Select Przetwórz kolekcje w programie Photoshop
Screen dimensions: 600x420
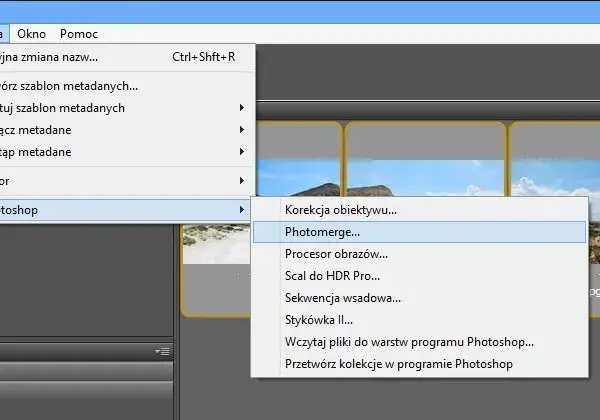(x=419, y=364)
